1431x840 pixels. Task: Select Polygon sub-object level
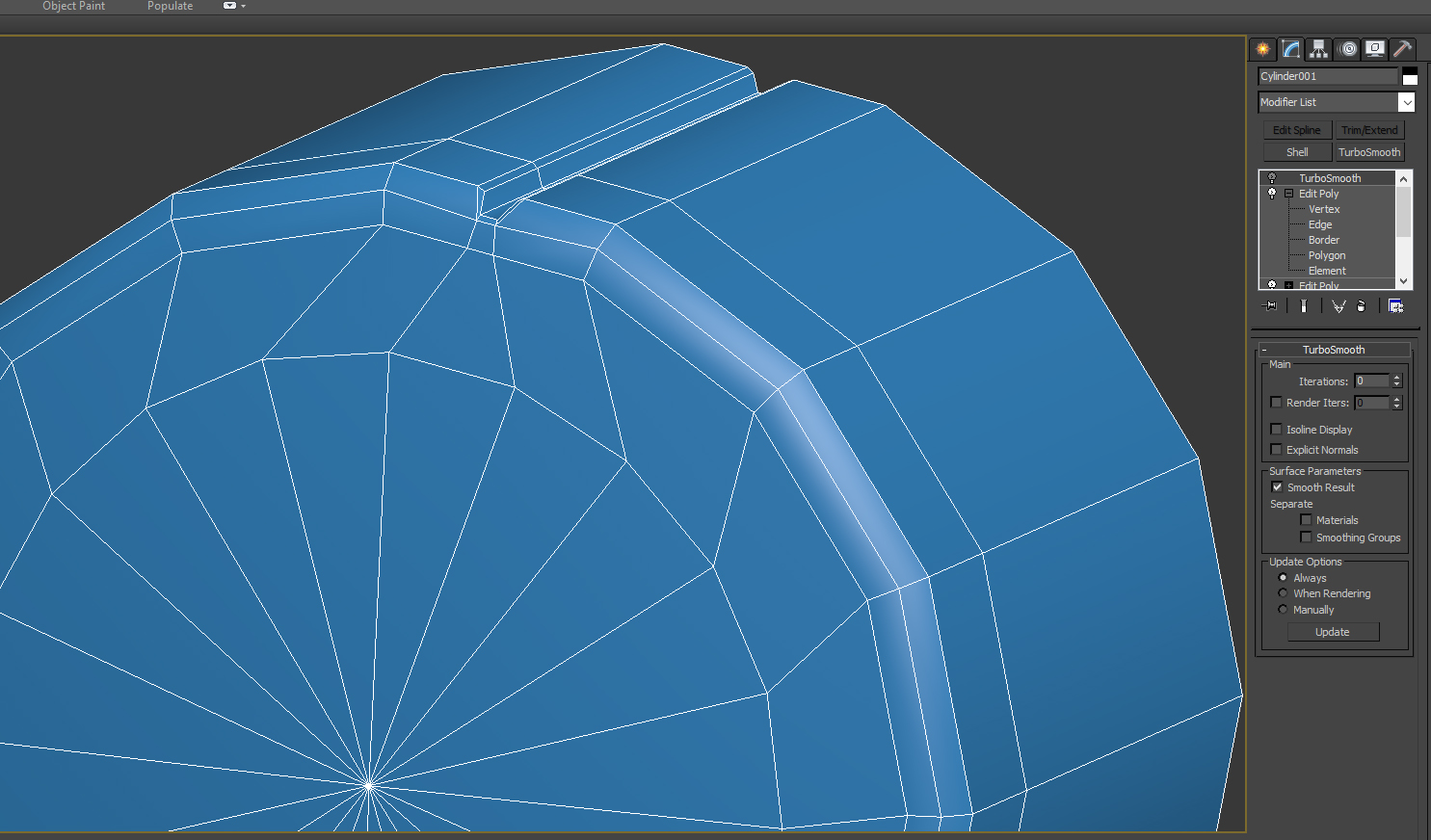click(x=1327, y=255)
